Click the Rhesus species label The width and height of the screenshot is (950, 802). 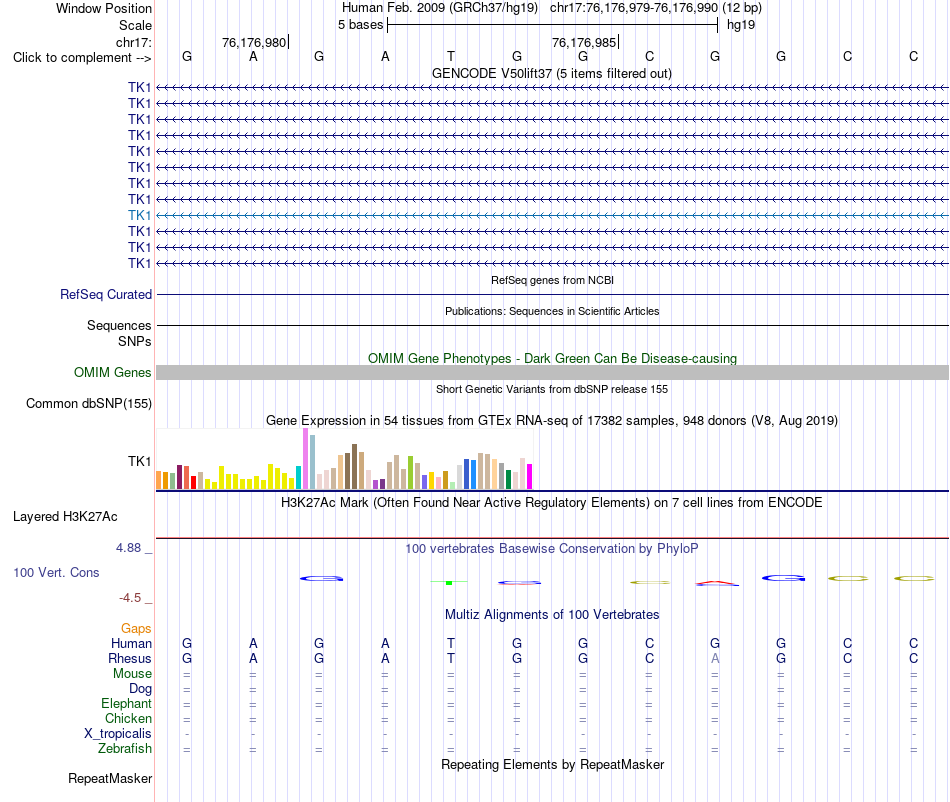[x=130, y=658]
